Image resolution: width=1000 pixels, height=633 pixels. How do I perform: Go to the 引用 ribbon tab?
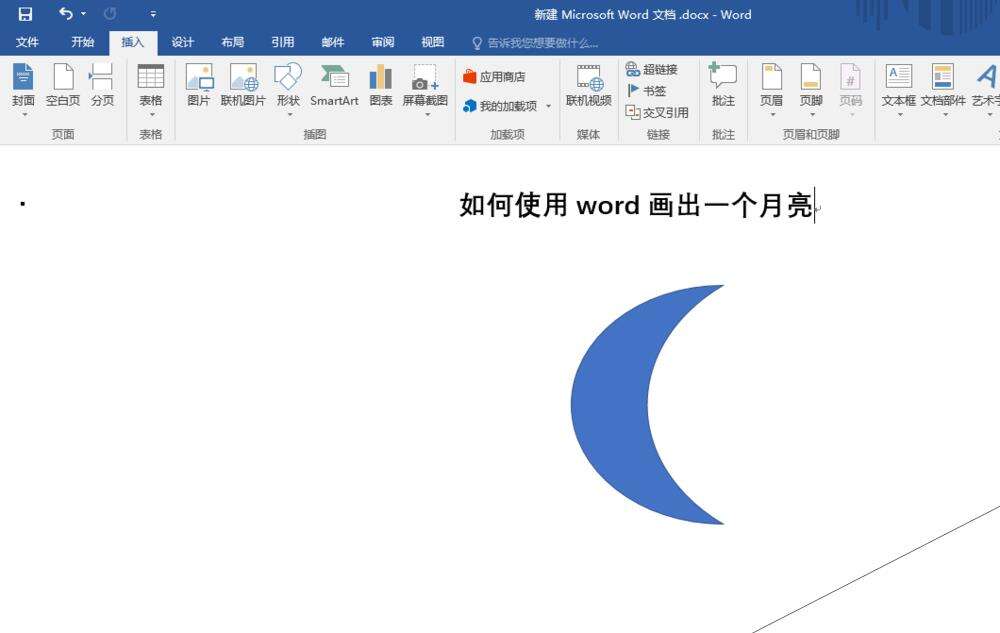(x=283, y=42)
